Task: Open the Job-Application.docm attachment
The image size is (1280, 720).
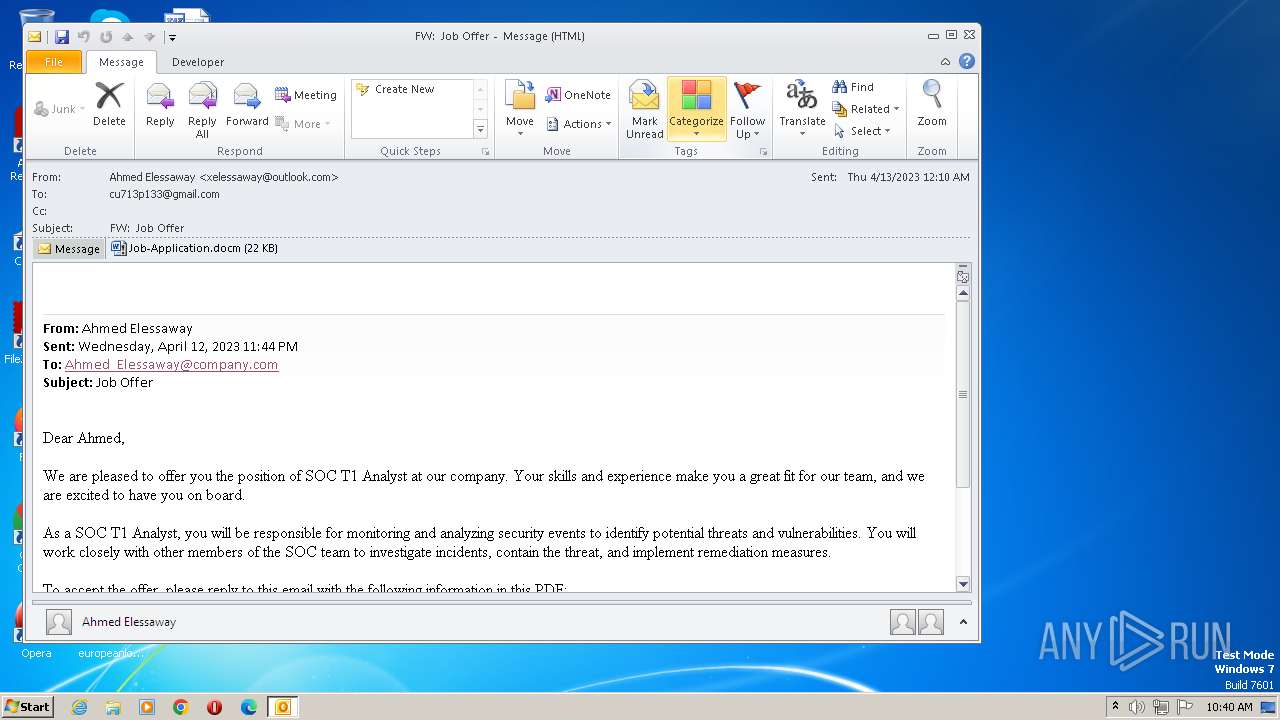Action: tap(194, 248)
